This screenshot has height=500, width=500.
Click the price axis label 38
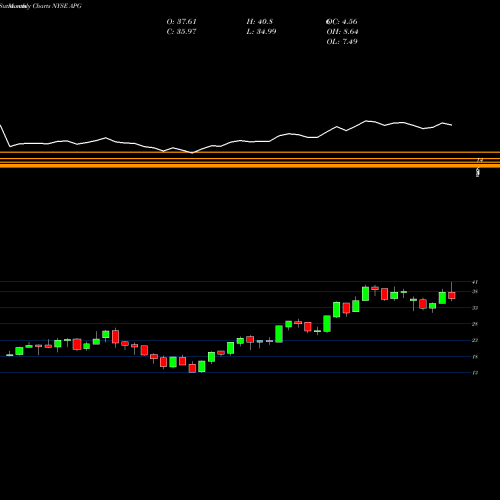tap(475, 292)
